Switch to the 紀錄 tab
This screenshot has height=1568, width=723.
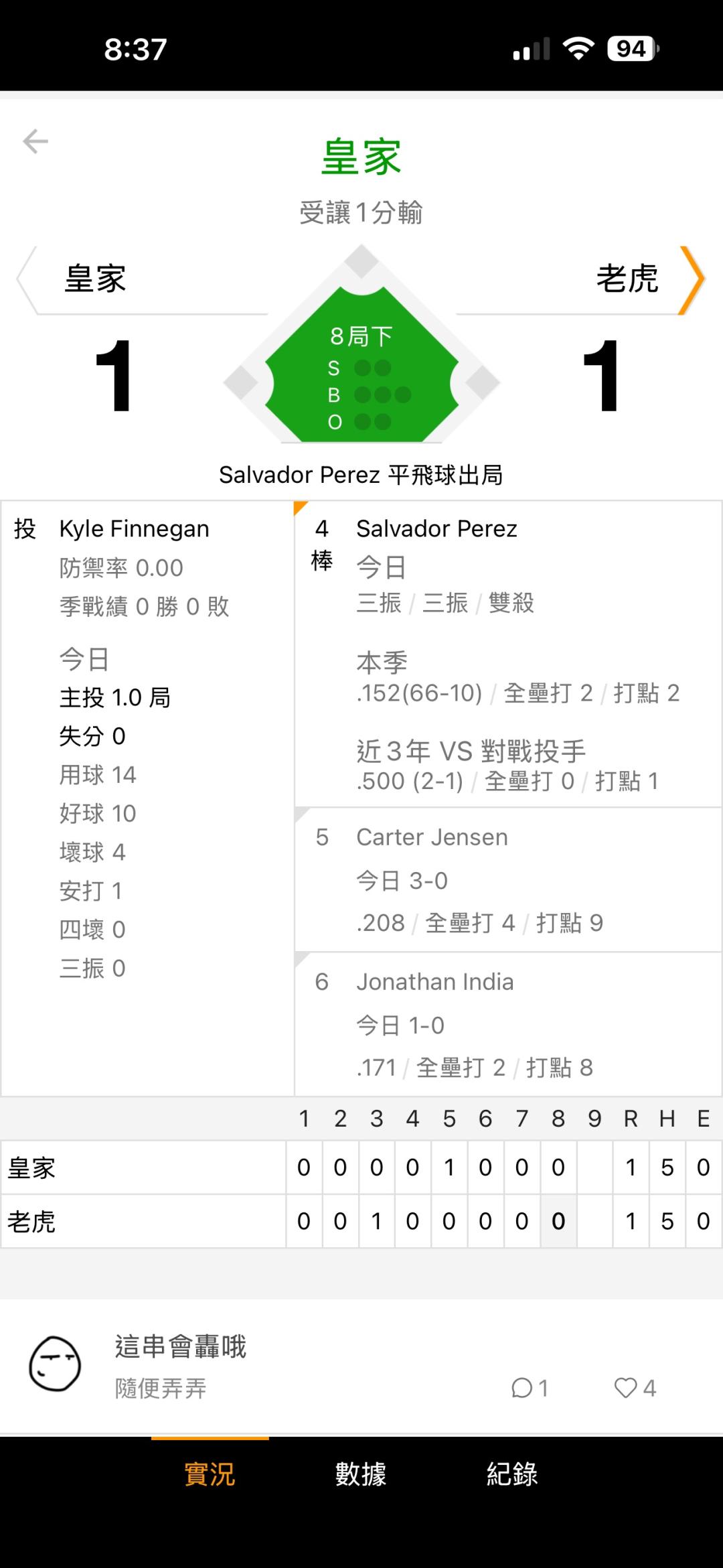tap(512, 1474)
